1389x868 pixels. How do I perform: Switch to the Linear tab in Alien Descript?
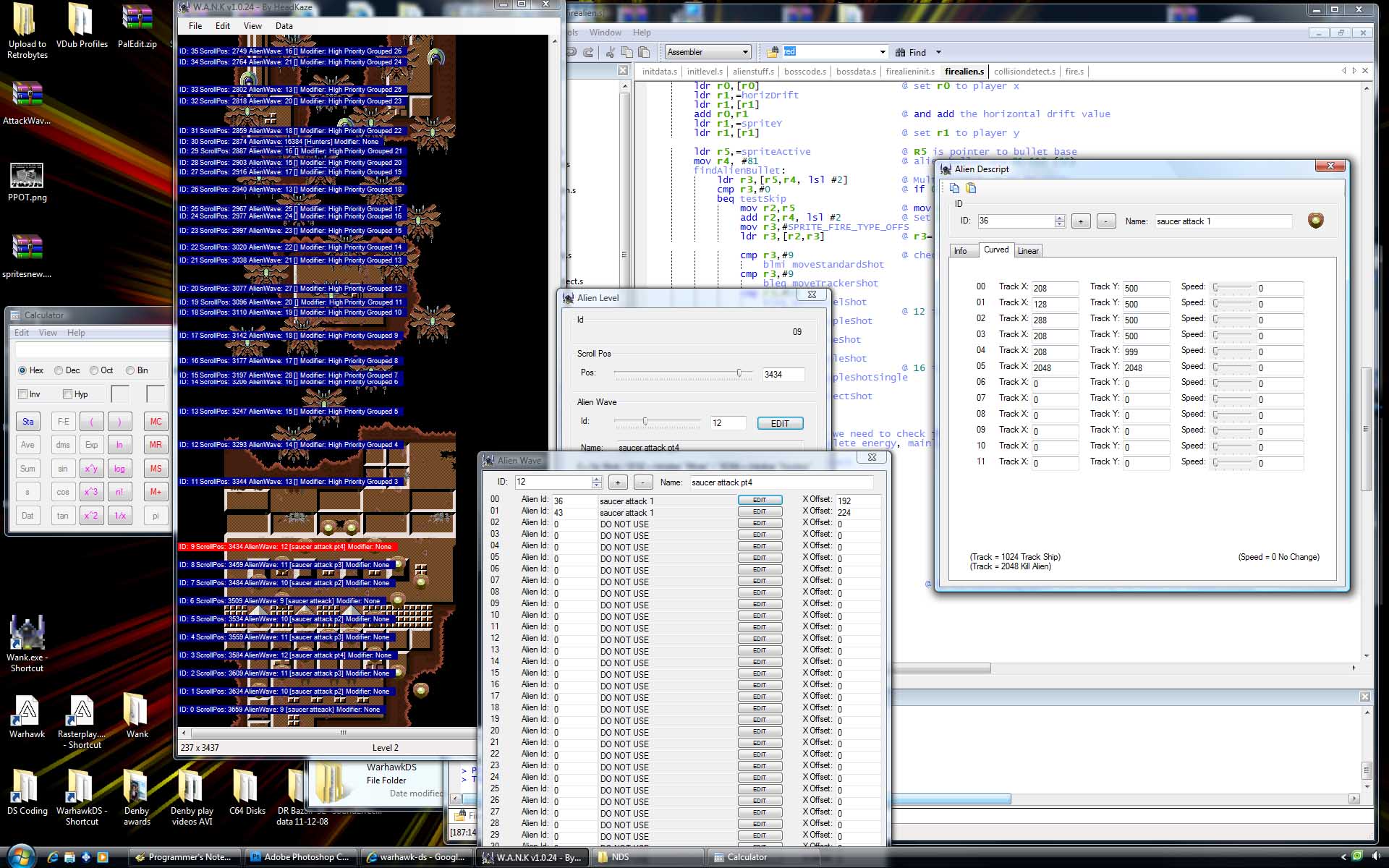click(1027, 251)
